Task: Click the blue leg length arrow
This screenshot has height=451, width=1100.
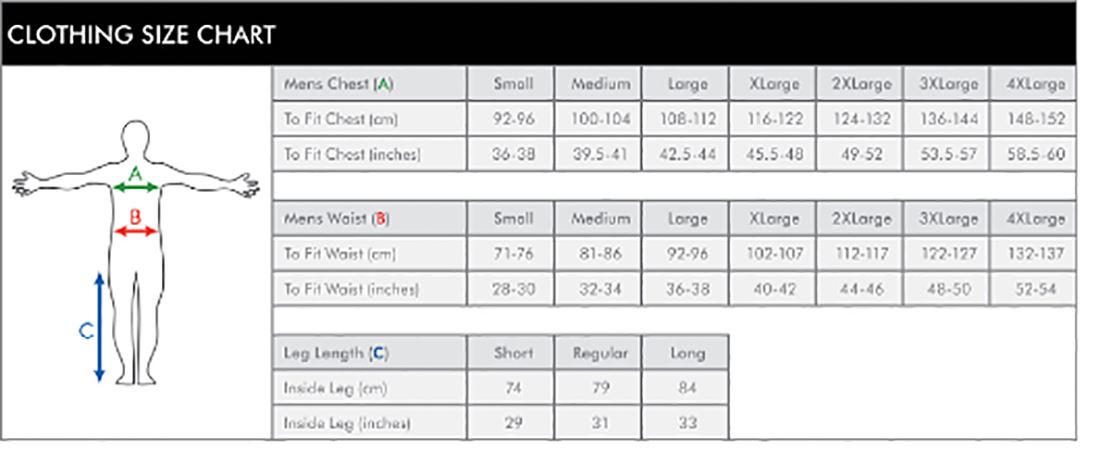Action: pyautogui.click(x=99, y=328)
